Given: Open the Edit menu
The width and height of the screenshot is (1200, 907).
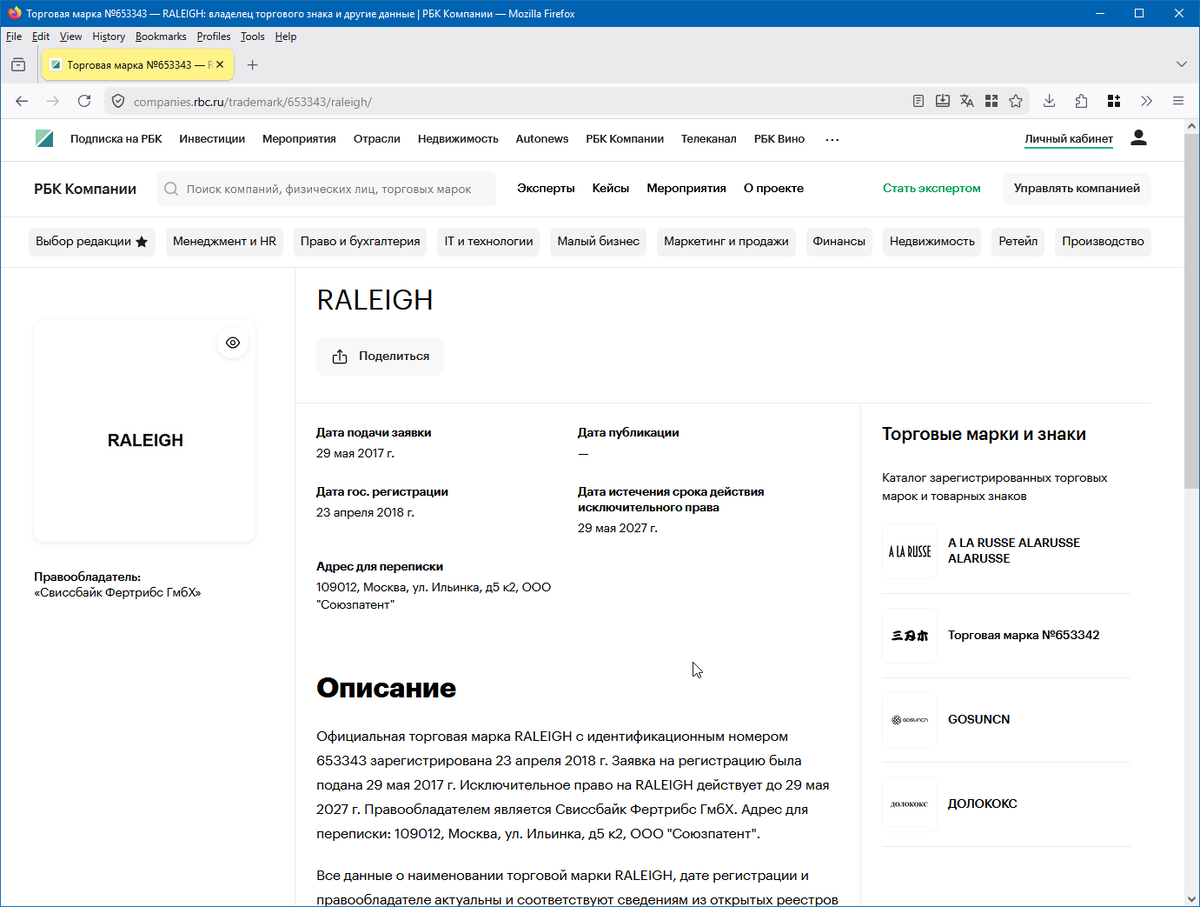Looking at the screenshot, I should coord(41,36).
